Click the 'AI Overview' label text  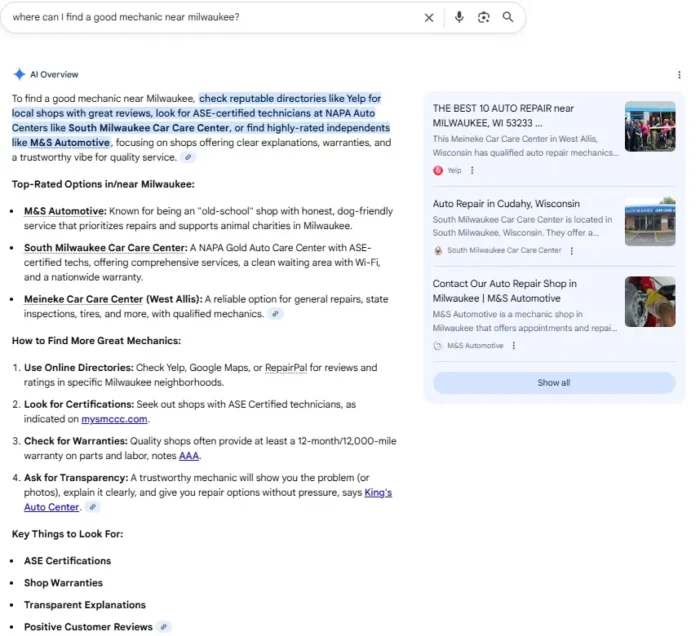click(54, 75)
